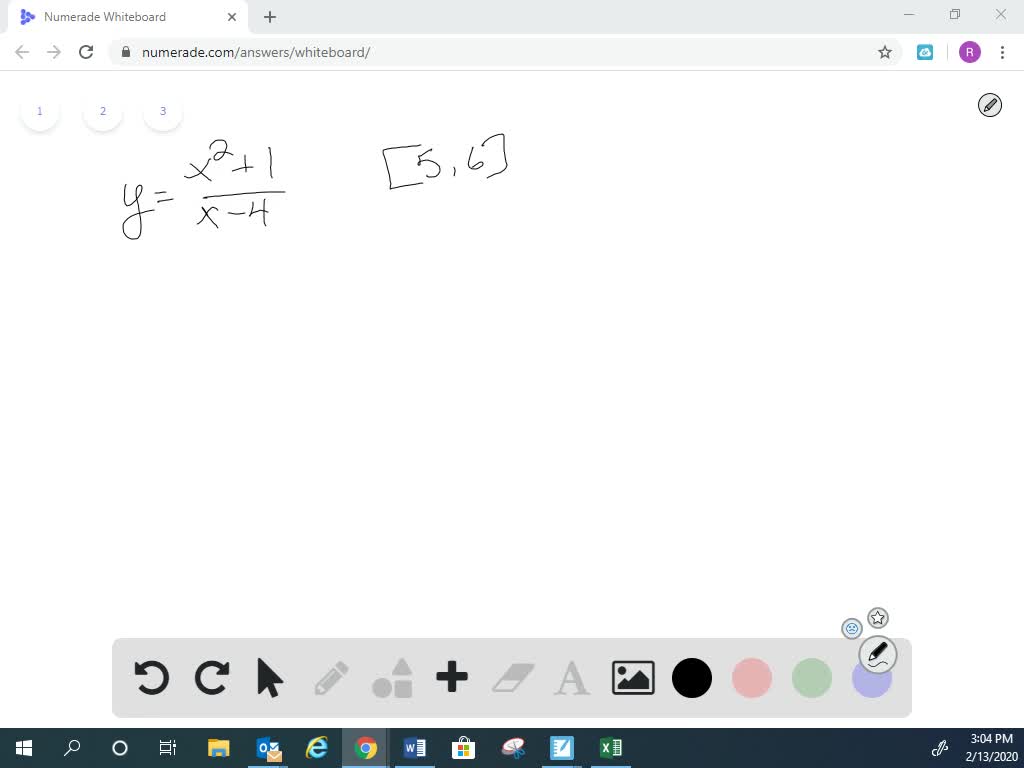Click the Redo arrow icon
The width and height of the screenshot is (1024, 768).
click(x=211, y=678)
